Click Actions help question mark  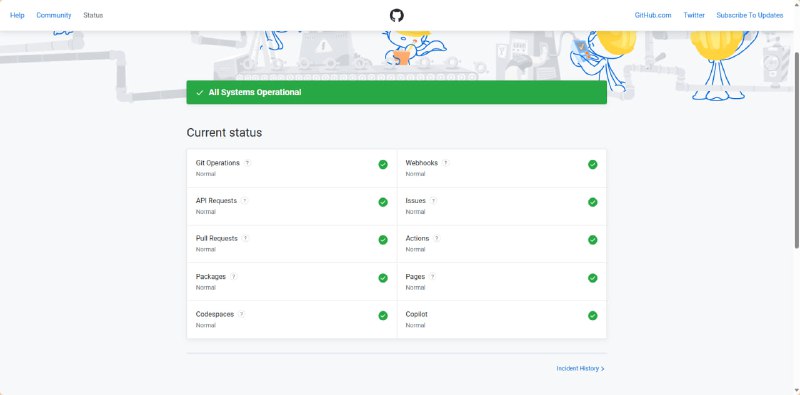click(x=437, y=238)
